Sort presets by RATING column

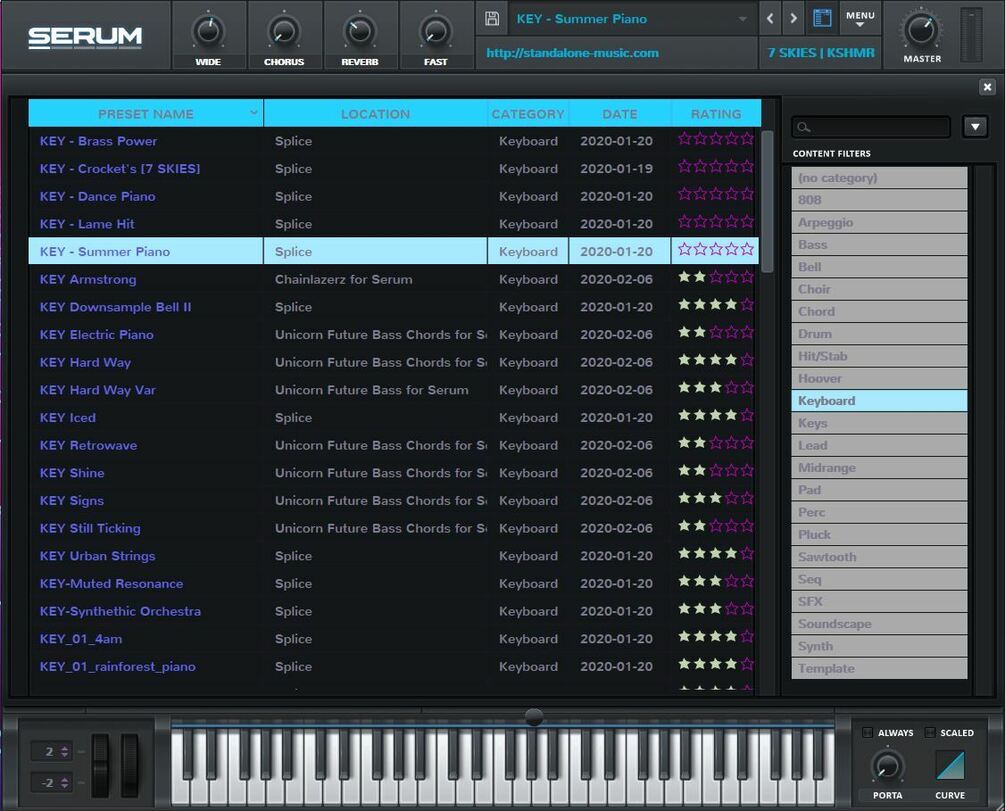(716, 113)
